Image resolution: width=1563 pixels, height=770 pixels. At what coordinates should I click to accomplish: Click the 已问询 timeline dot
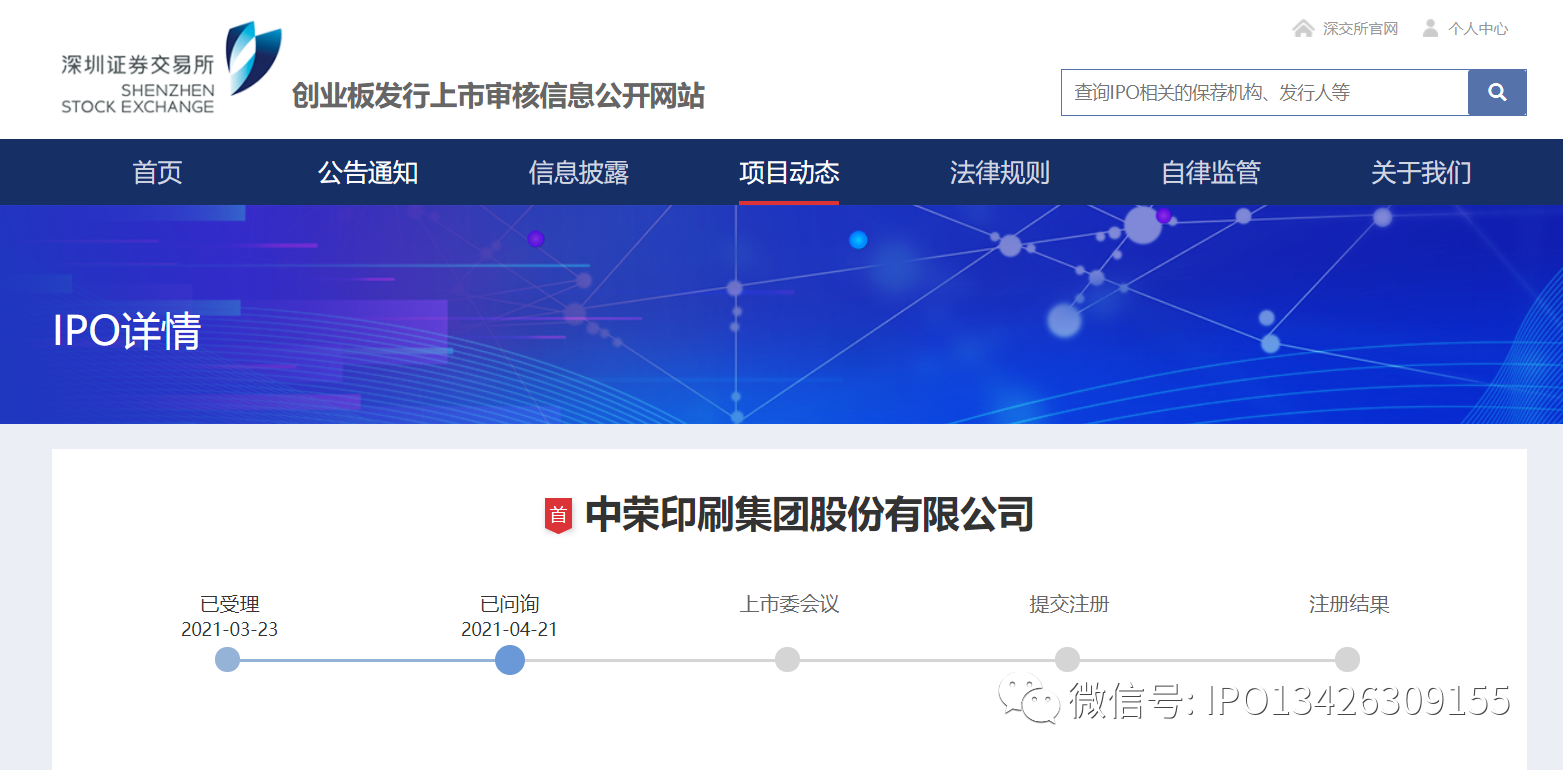pos(510,660)
